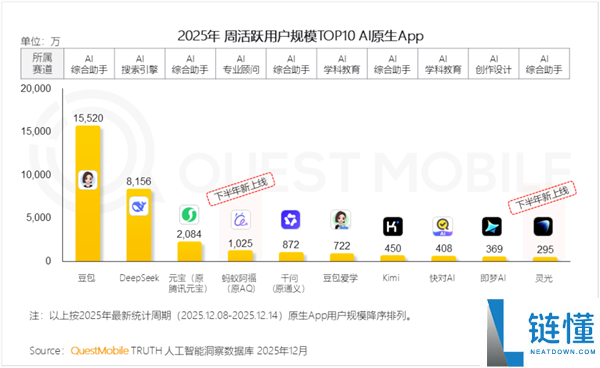Image resolution: width=600 pixels, height=368 pixels.
Task: Click the 下半年新上线 tag above 灵光
Action: point(542,197)
